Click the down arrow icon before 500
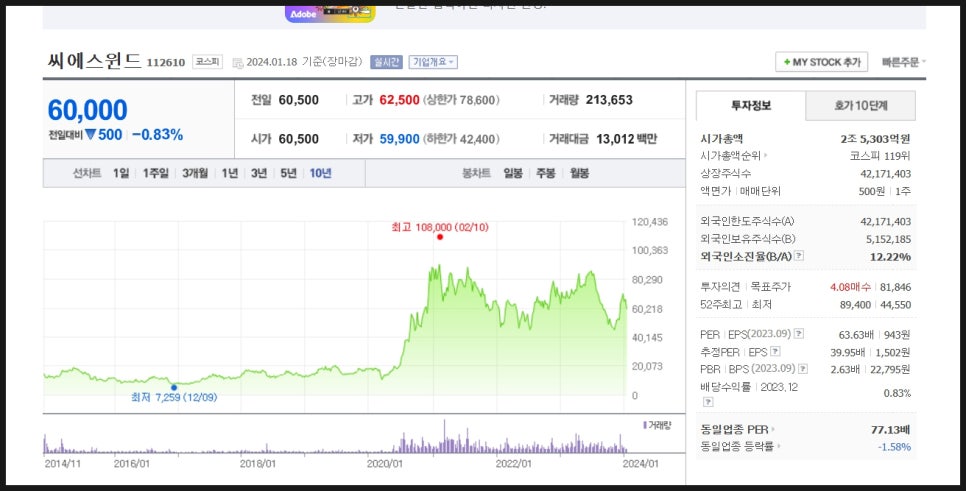The width and height of the screenshot is (966, 491). [91, 134]
